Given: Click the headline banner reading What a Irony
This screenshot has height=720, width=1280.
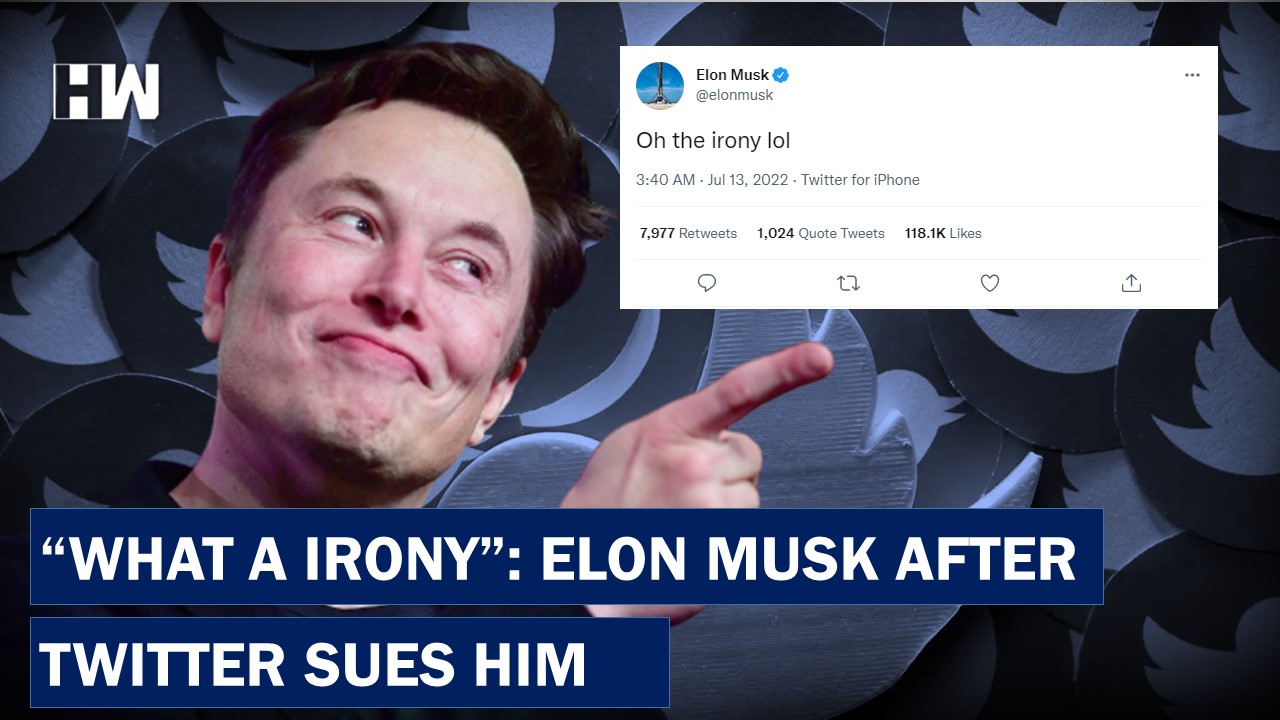Looking at the screenshot, I should pos(566,556).
